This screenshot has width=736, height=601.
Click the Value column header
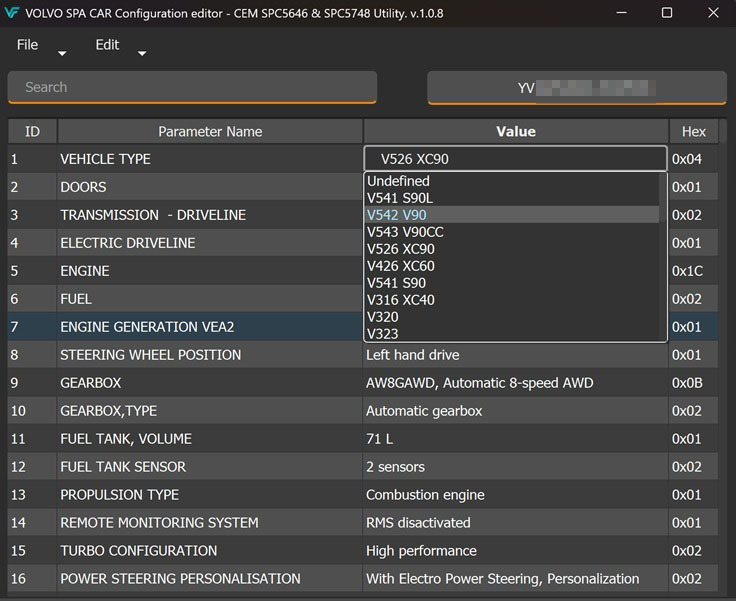click(516, 131)
